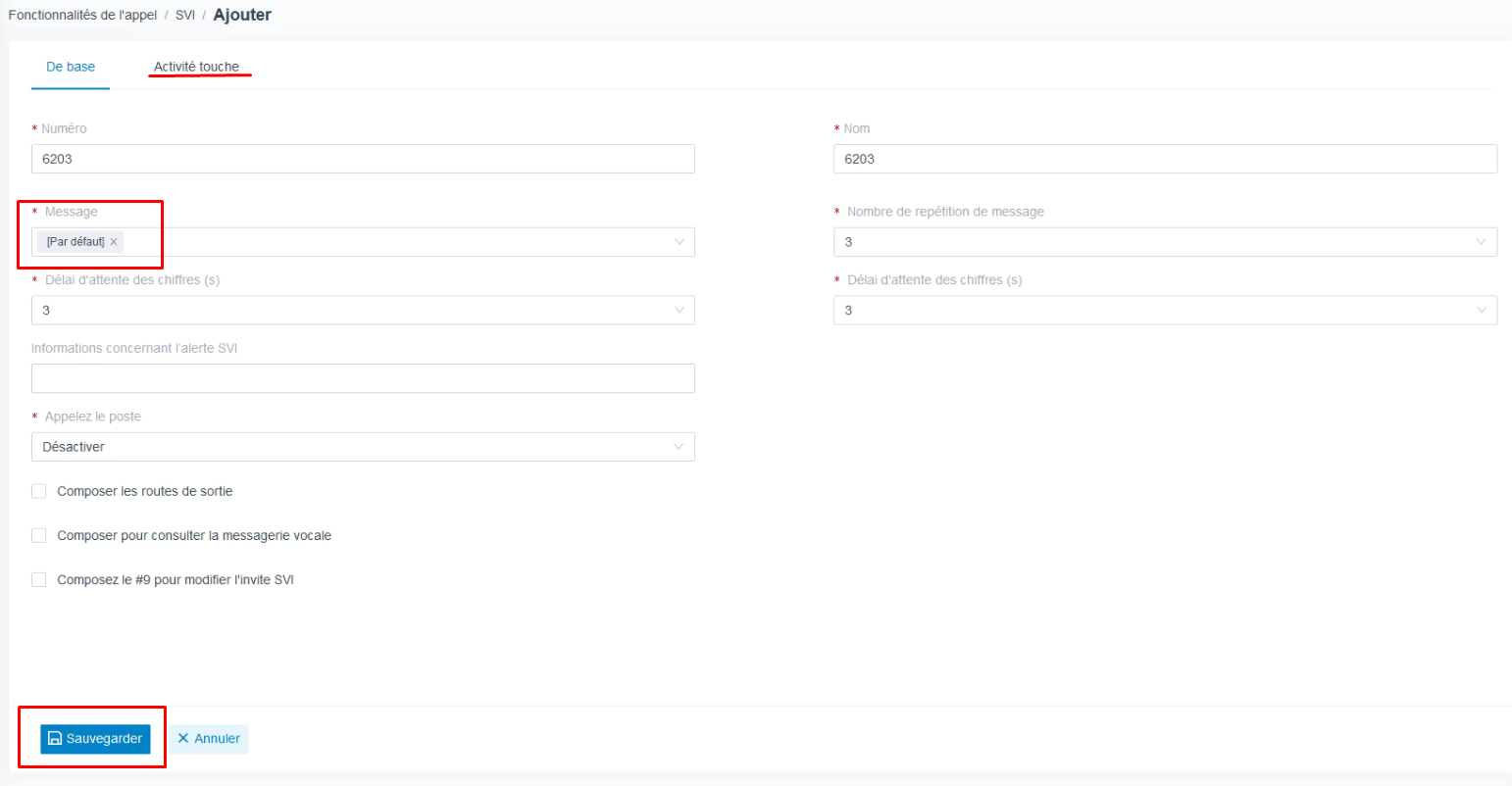
Task: Click the Ajouter breadcrumb title
Action: coord(242,15)
